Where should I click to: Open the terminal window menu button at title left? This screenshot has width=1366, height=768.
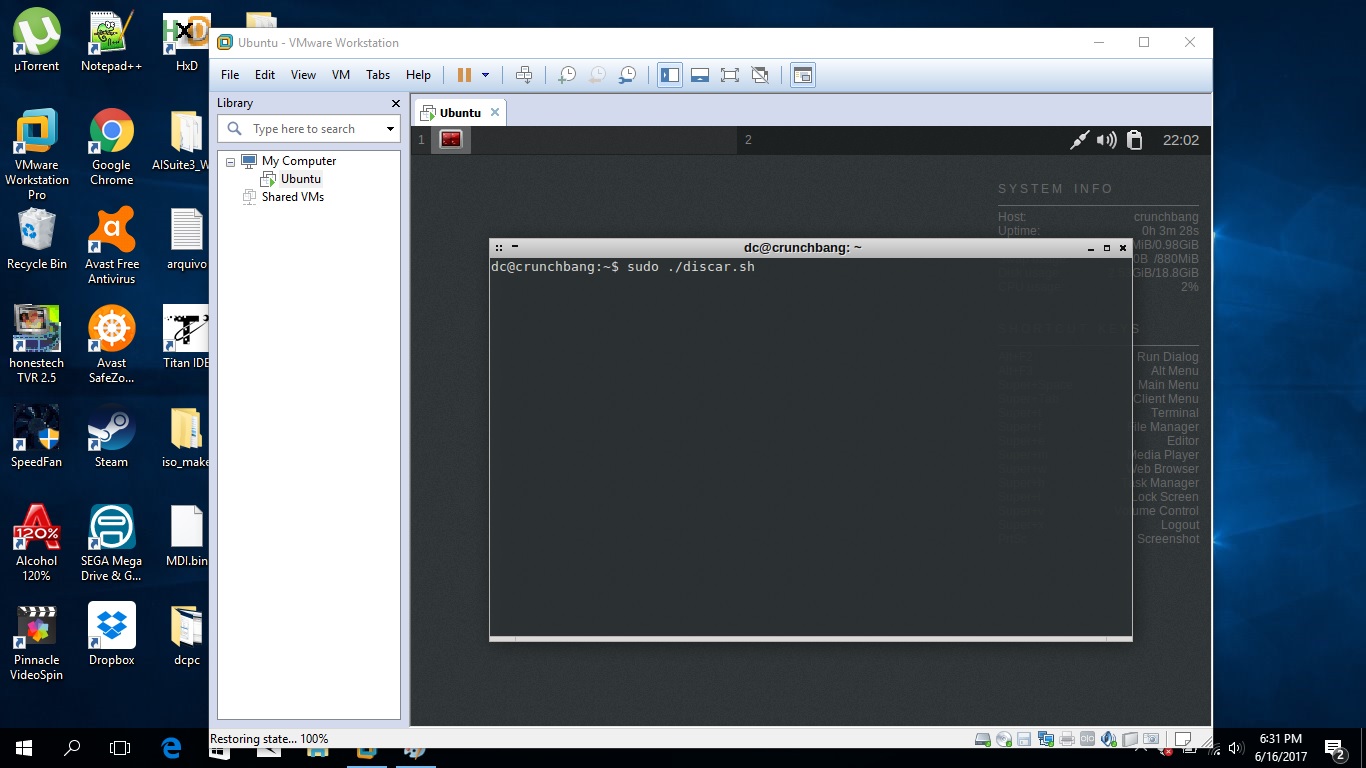[499, 247]
